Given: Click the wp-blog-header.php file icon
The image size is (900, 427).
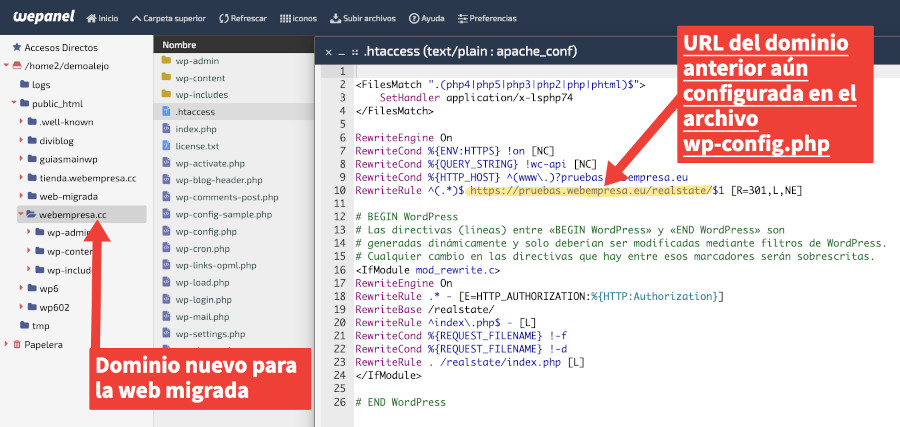Looking at the screenshot, I should click(x=166, y=180).
